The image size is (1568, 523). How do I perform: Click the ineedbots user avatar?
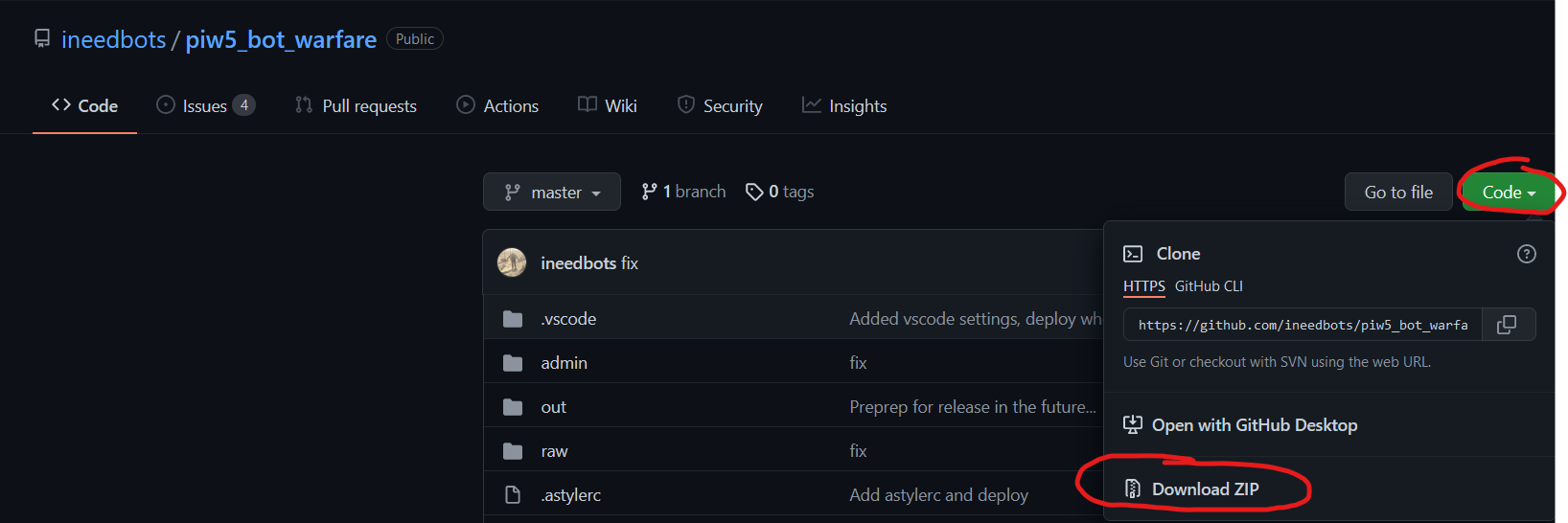tap(512, 262)
